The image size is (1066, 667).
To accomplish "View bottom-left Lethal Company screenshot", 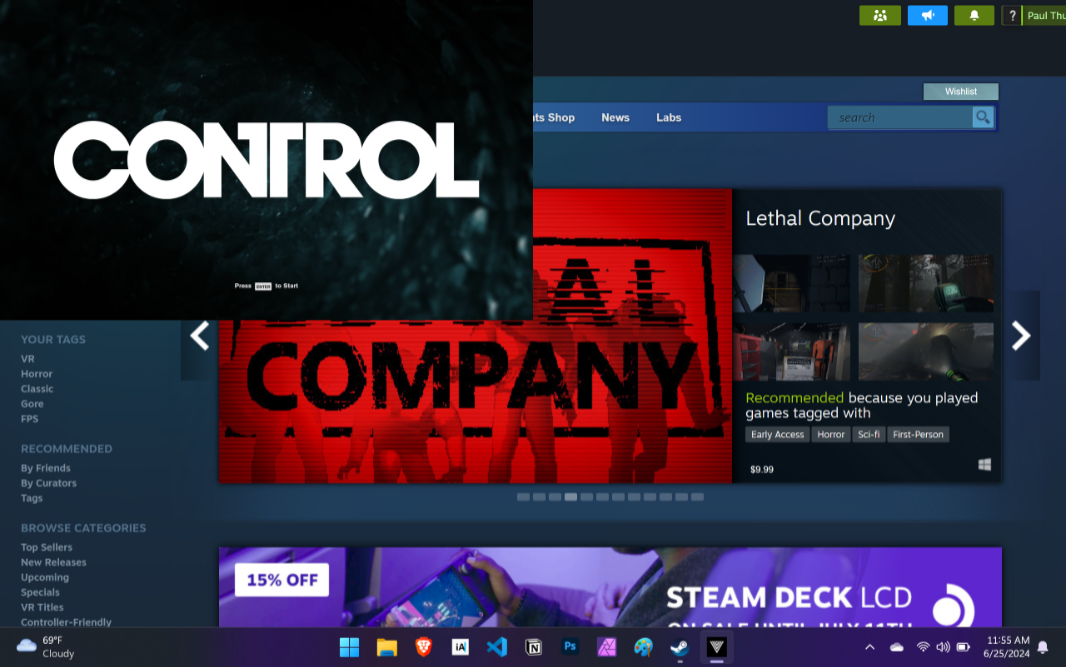I will point(791,352).
